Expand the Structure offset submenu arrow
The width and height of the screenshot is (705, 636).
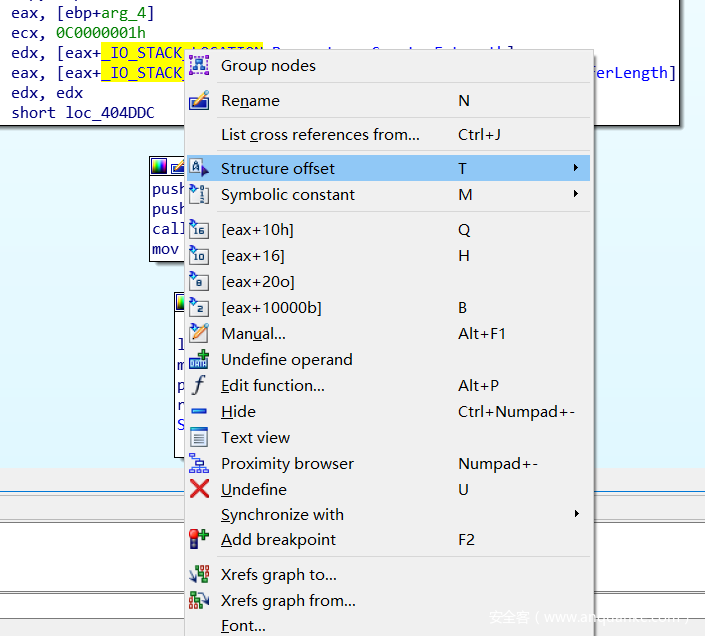(576, 169)
